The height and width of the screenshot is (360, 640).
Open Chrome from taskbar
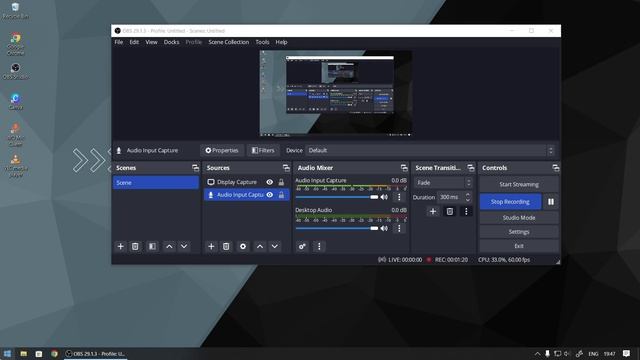tap(54, 353)
